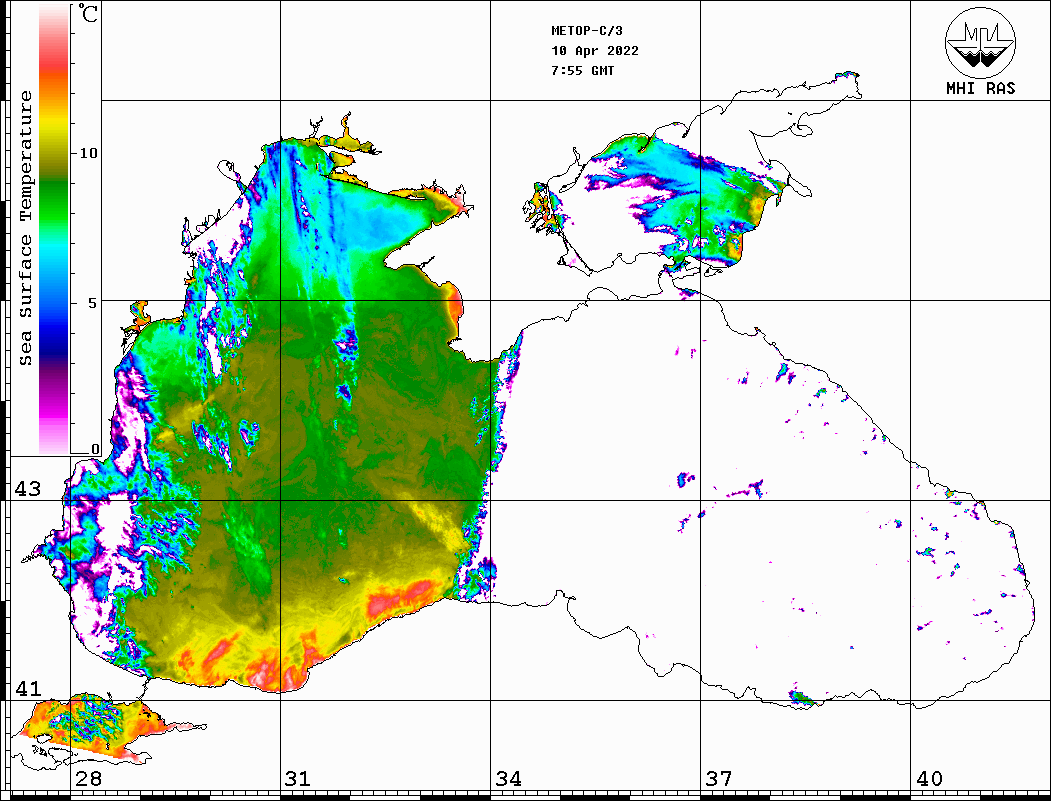Click longitude label 31
This screenshot has width=1051, height=801.
click(298, 779)
